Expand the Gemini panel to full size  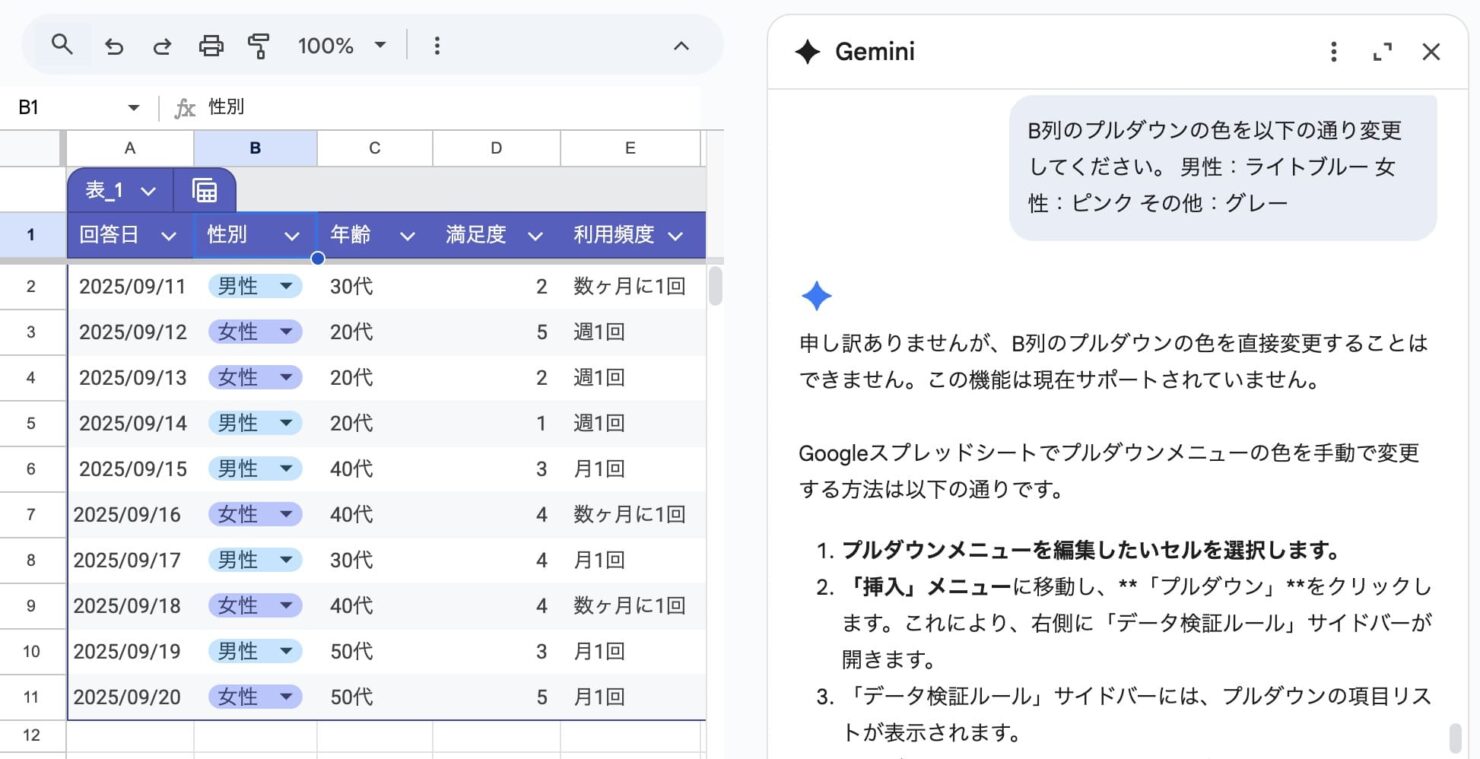point(1383,52)
